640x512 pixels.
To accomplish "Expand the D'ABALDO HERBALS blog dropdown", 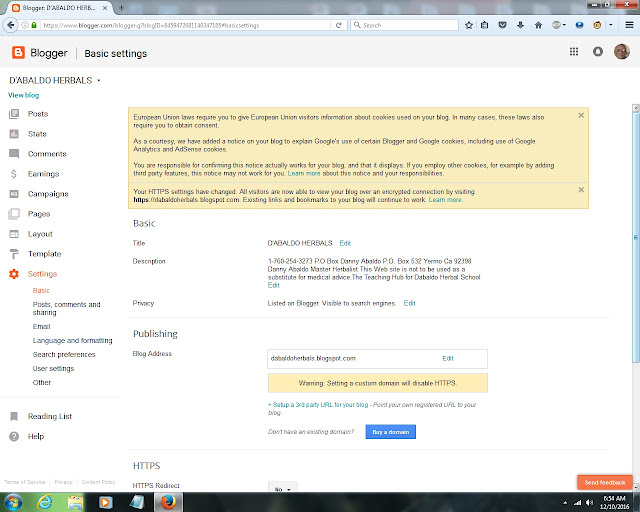I will pyautogui.click(x=98, y=80).
